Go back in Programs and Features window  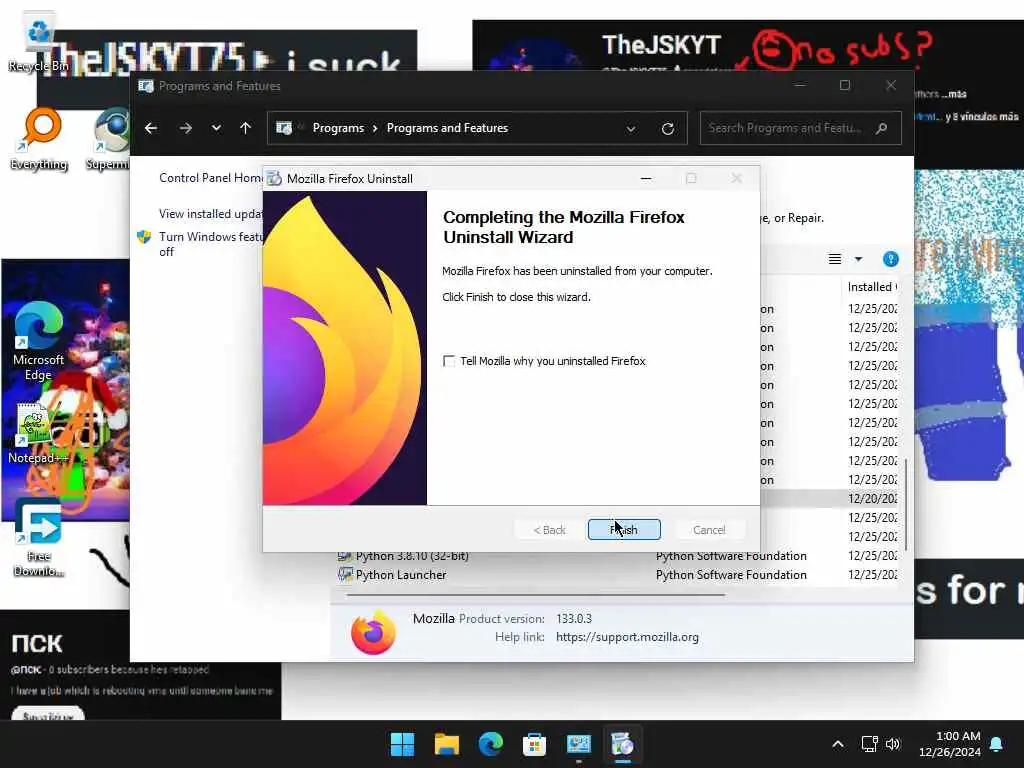pos(151,128)
